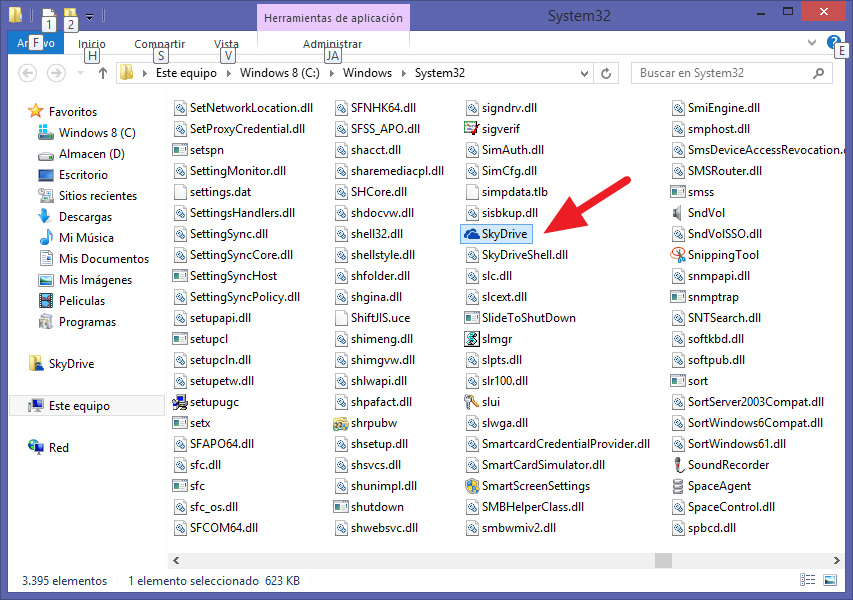The height and width of the screenshot is (600, 853).
Task: Click the Windows breadcrumb in address bar
Action: [367, 73]
